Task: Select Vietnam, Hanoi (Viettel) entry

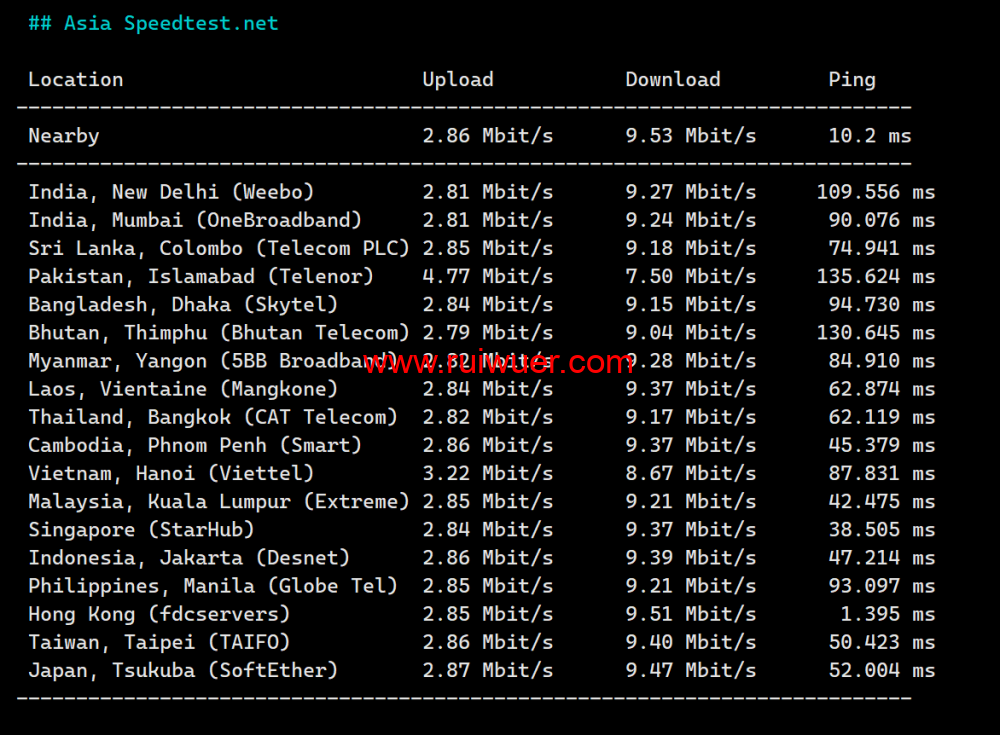Action: tap(171, 473)
